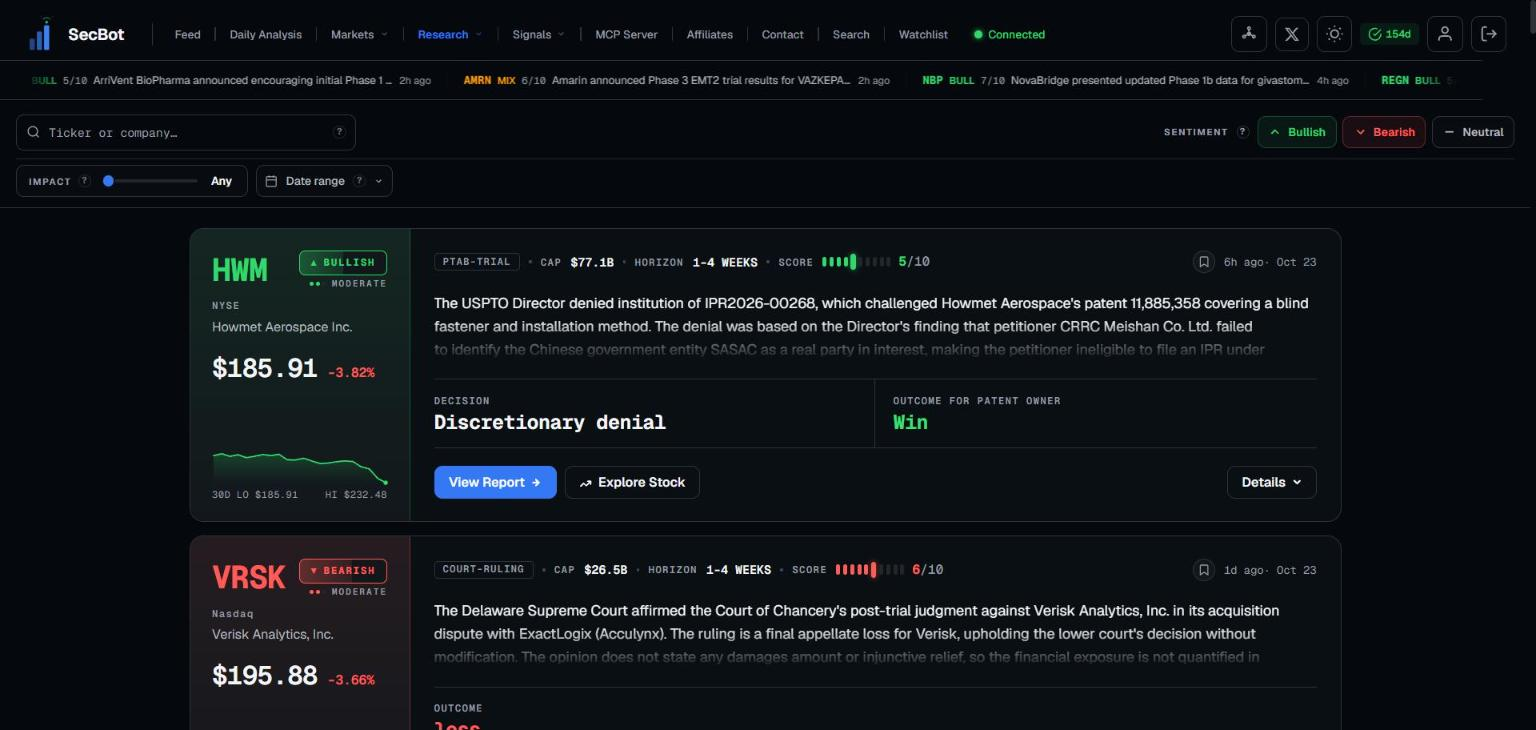Expand the Signals nav dropdown
This screenshot has height=730, width=1536.
pos(538,34)
